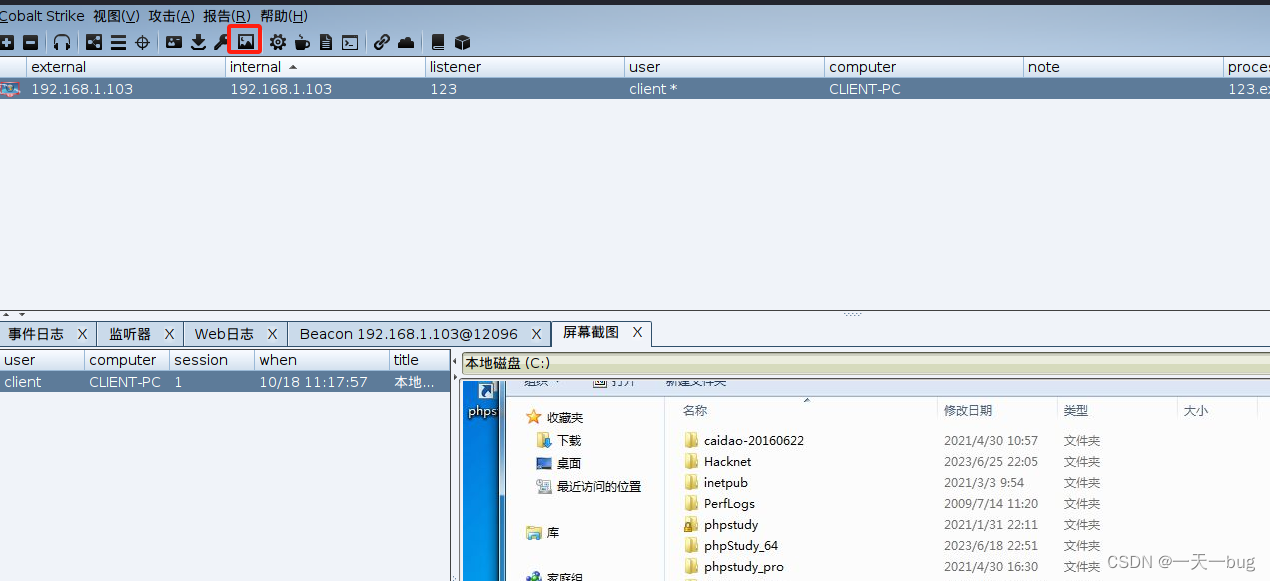
Task: Open listeners via the headphones icon
Action: click(62, 42)
